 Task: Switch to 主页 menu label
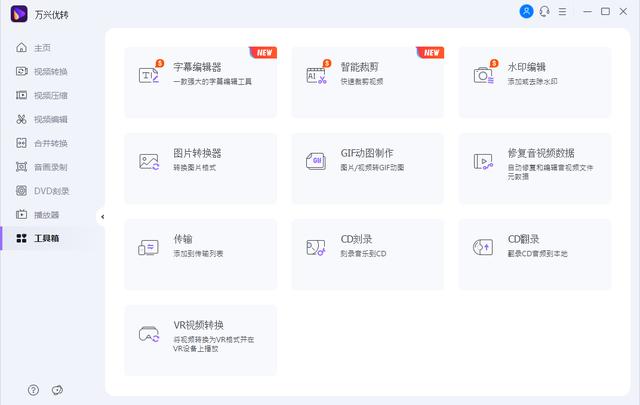click(x=42, y=48)
